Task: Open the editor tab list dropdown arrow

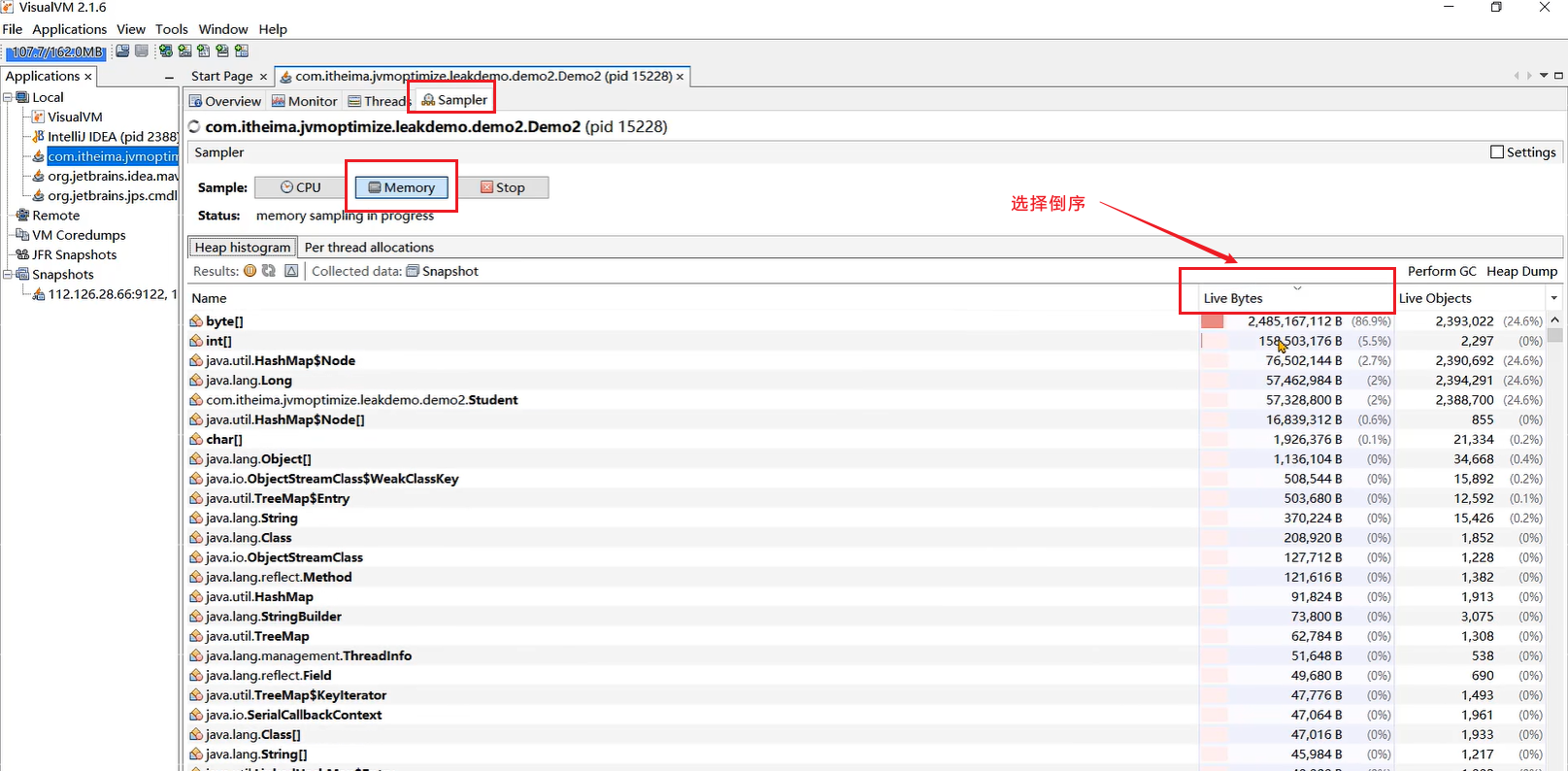Action: point(1544,76)
